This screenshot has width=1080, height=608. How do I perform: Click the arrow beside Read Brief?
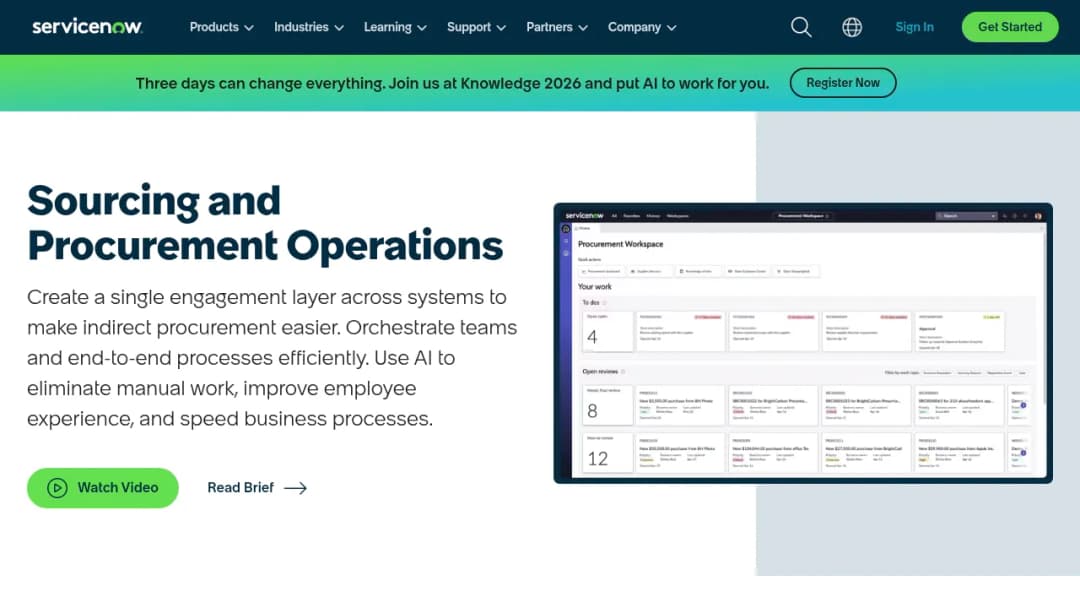[295, 488]
